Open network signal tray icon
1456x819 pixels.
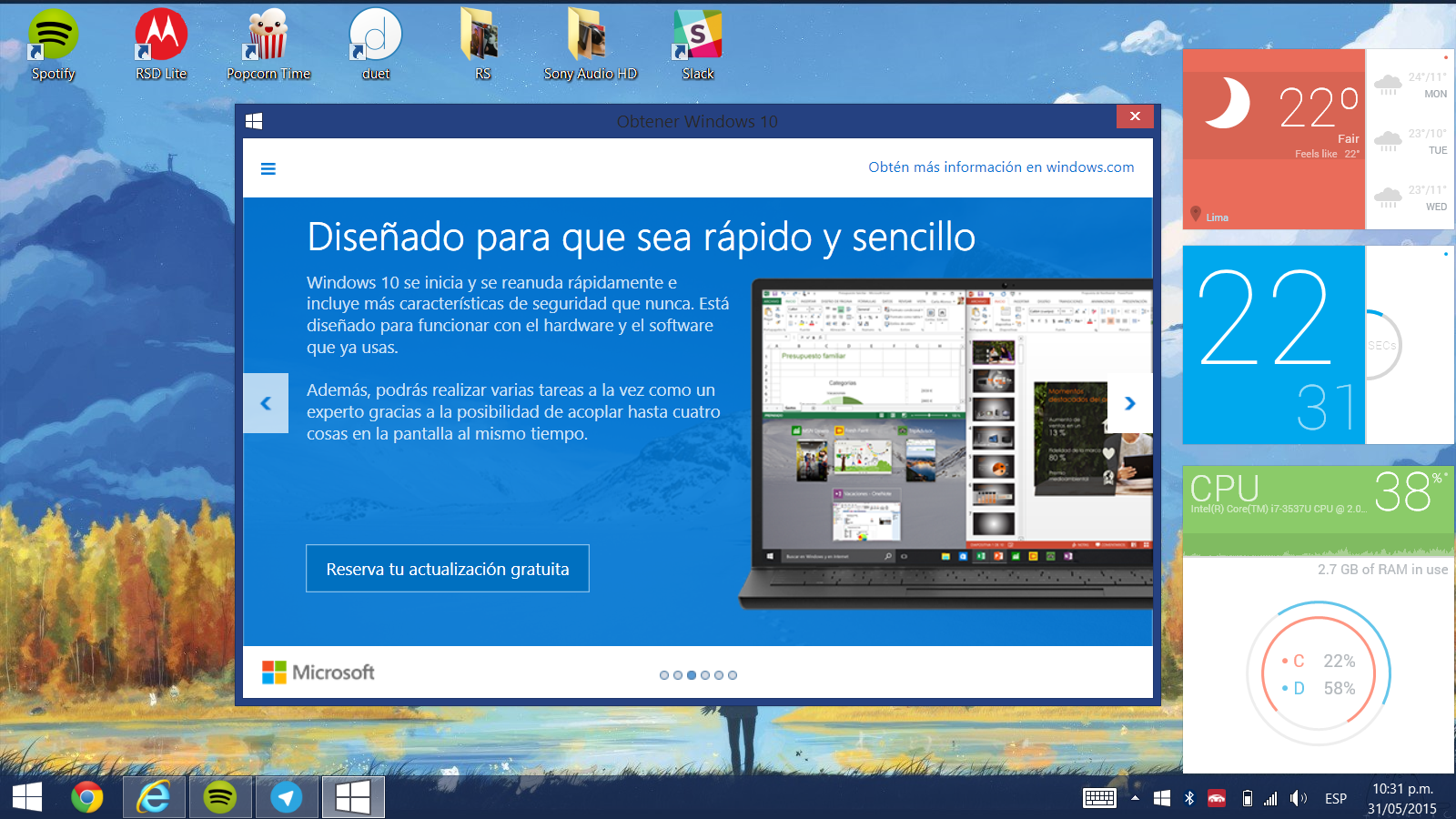click(1270, 798)
